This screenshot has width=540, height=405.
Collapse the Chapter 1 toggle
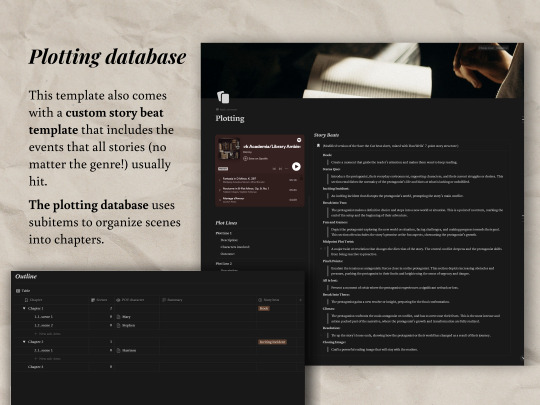[x=24, y=308]
